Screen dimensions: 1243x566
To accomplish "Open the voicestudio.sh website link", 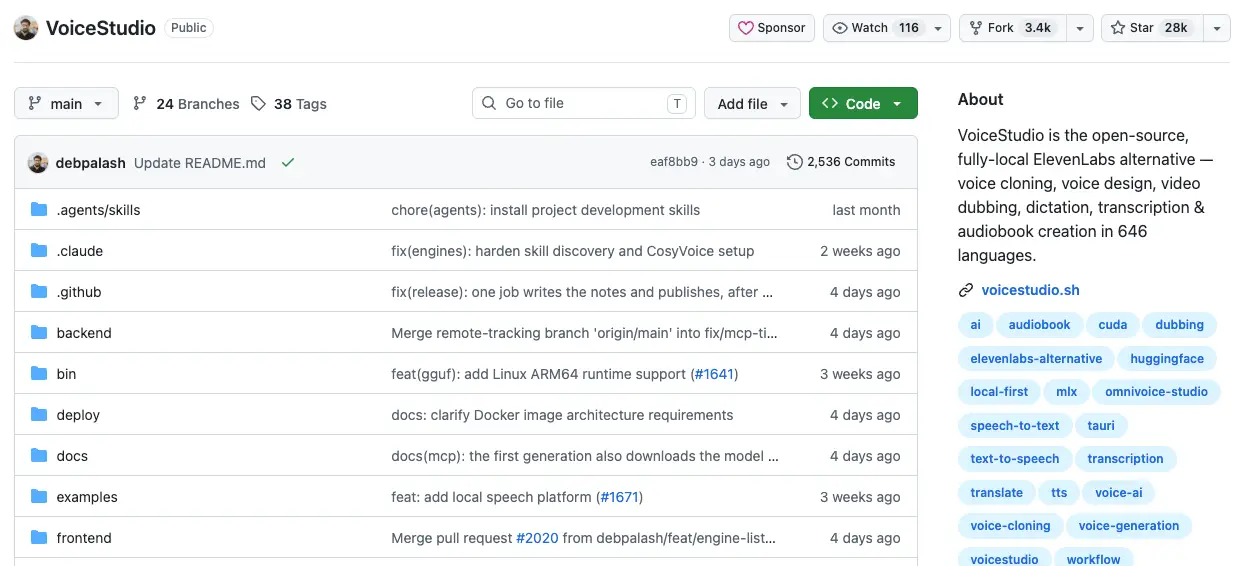I will coord(1030,290).
